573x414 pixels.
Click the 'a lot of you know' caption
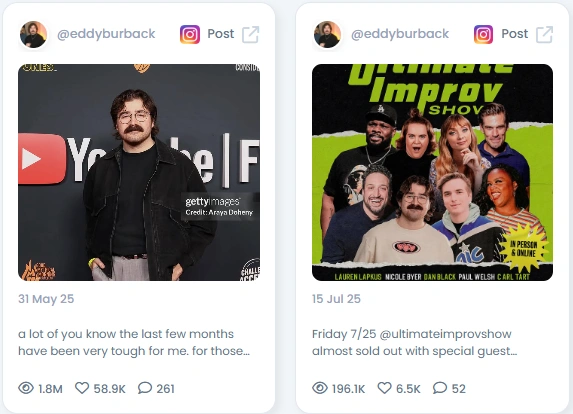[134, 342]
